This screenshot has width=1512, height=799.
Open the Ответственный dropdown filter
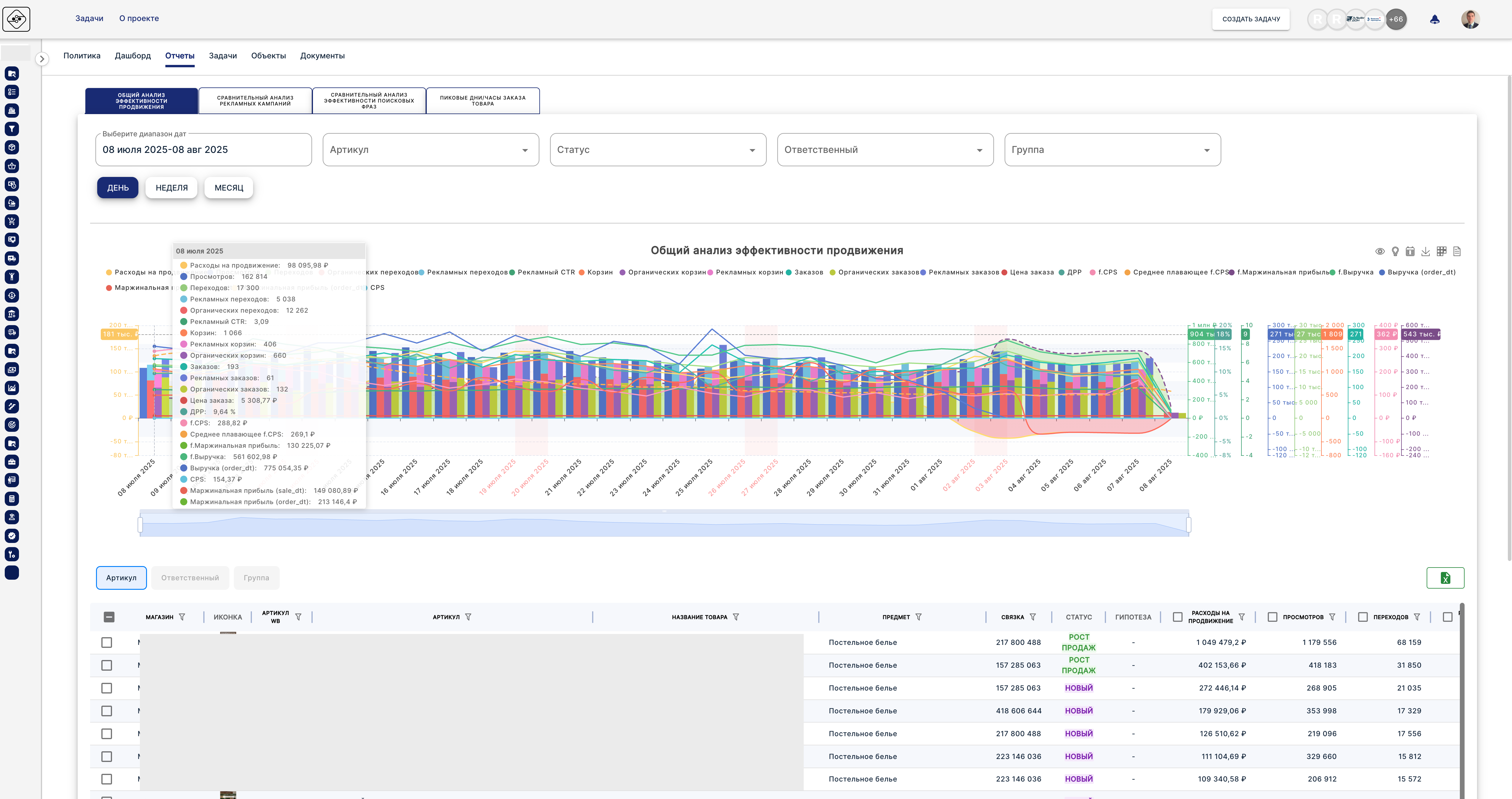click(885, 150)
